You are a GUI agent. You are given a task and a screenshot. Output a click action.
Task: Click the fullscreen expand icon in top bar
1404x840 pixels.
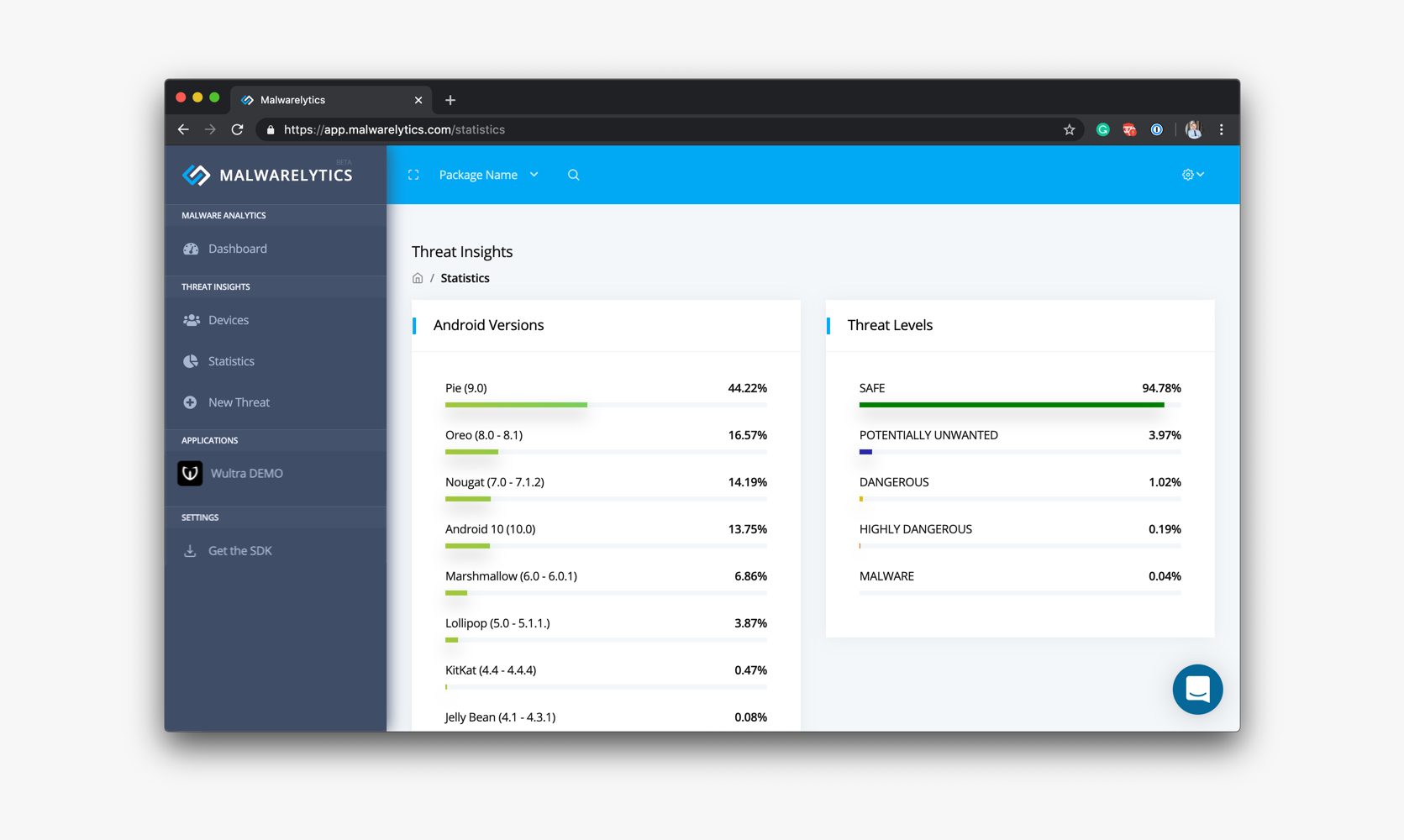[413, 175]
